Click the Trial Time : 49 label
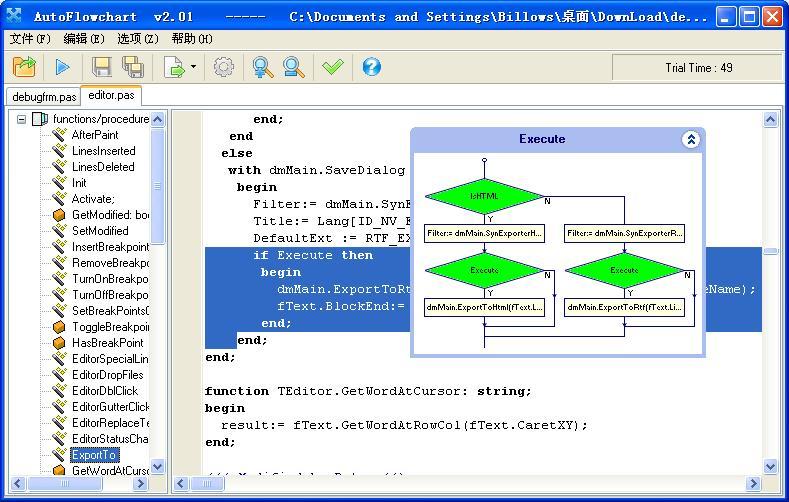The width and height of the screenshot is (789, 502). [698, 68]
